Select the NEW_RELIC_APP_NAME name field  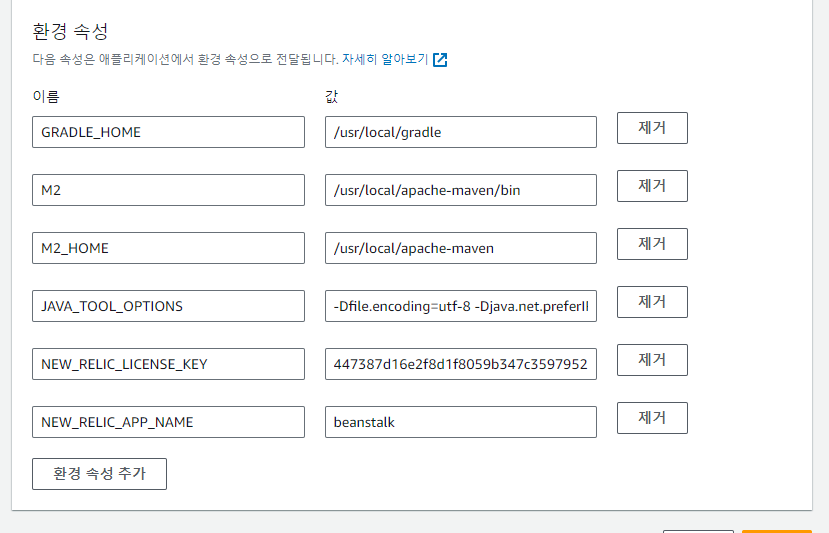[x=168, y=422]
